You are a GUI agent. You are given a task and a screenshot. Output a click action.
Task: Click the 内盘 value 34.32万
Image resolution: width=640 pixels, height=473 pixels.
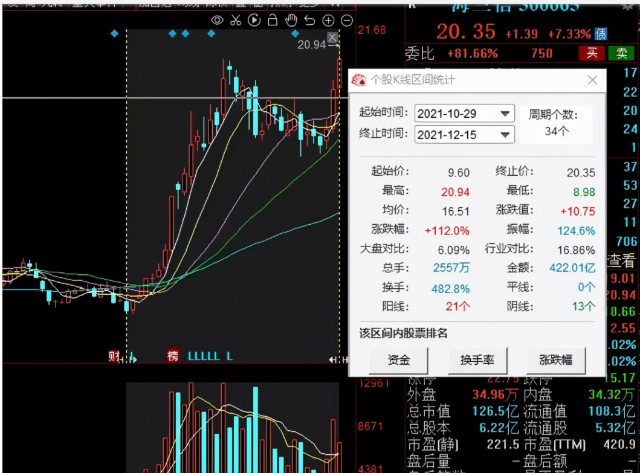coord(611,394)
